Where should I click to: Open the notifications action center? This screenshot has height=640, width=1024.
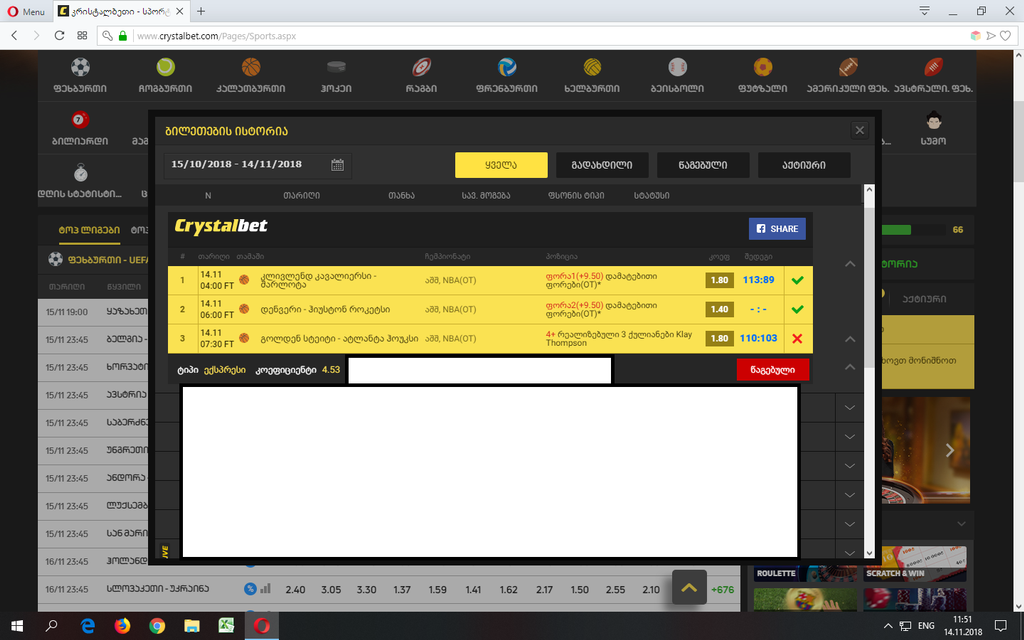tap(1000, 626)
